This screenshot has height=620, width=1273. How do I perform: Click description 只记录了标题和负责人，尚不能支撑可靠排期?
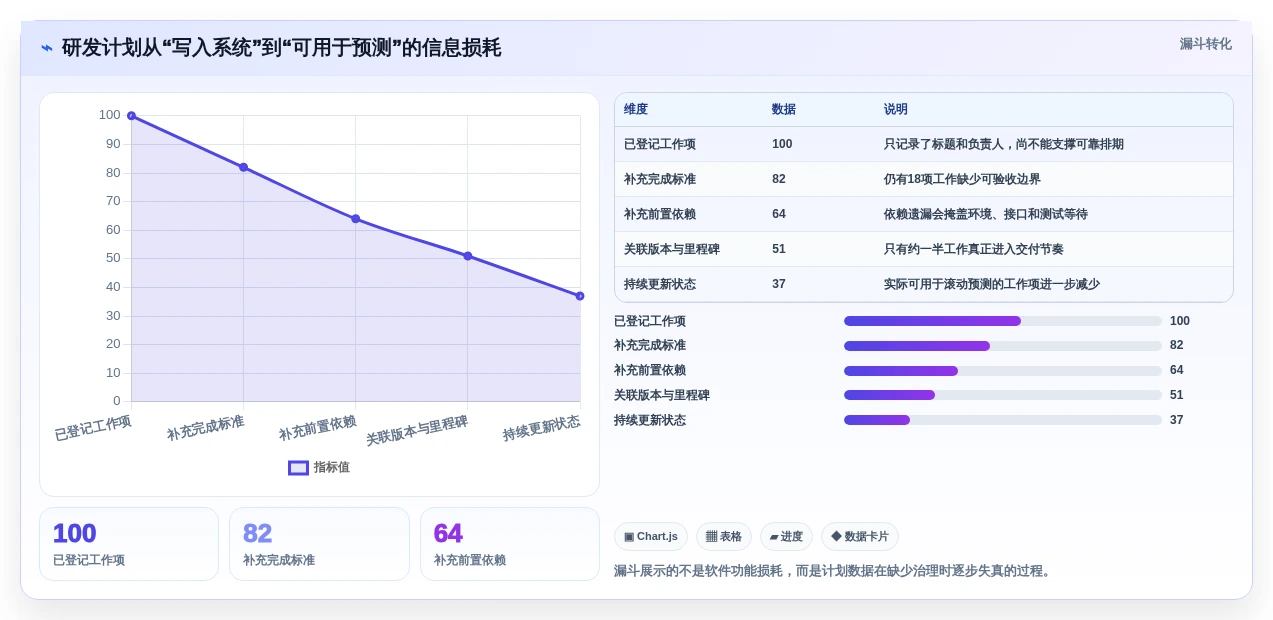point(1004,144)
